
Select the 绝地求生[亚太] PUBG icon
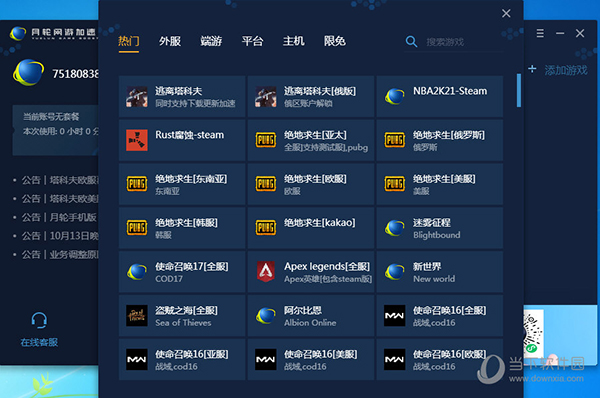[266, 140]
